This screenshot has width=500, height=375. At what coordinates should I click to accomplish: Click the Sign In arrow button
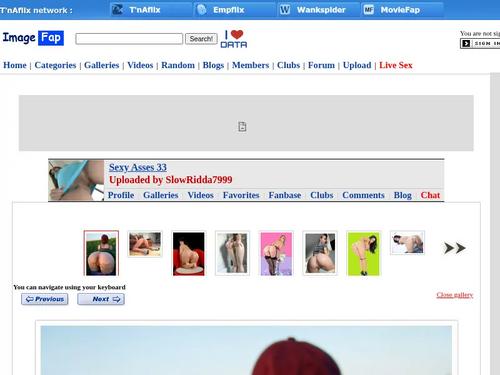[466, 43]
